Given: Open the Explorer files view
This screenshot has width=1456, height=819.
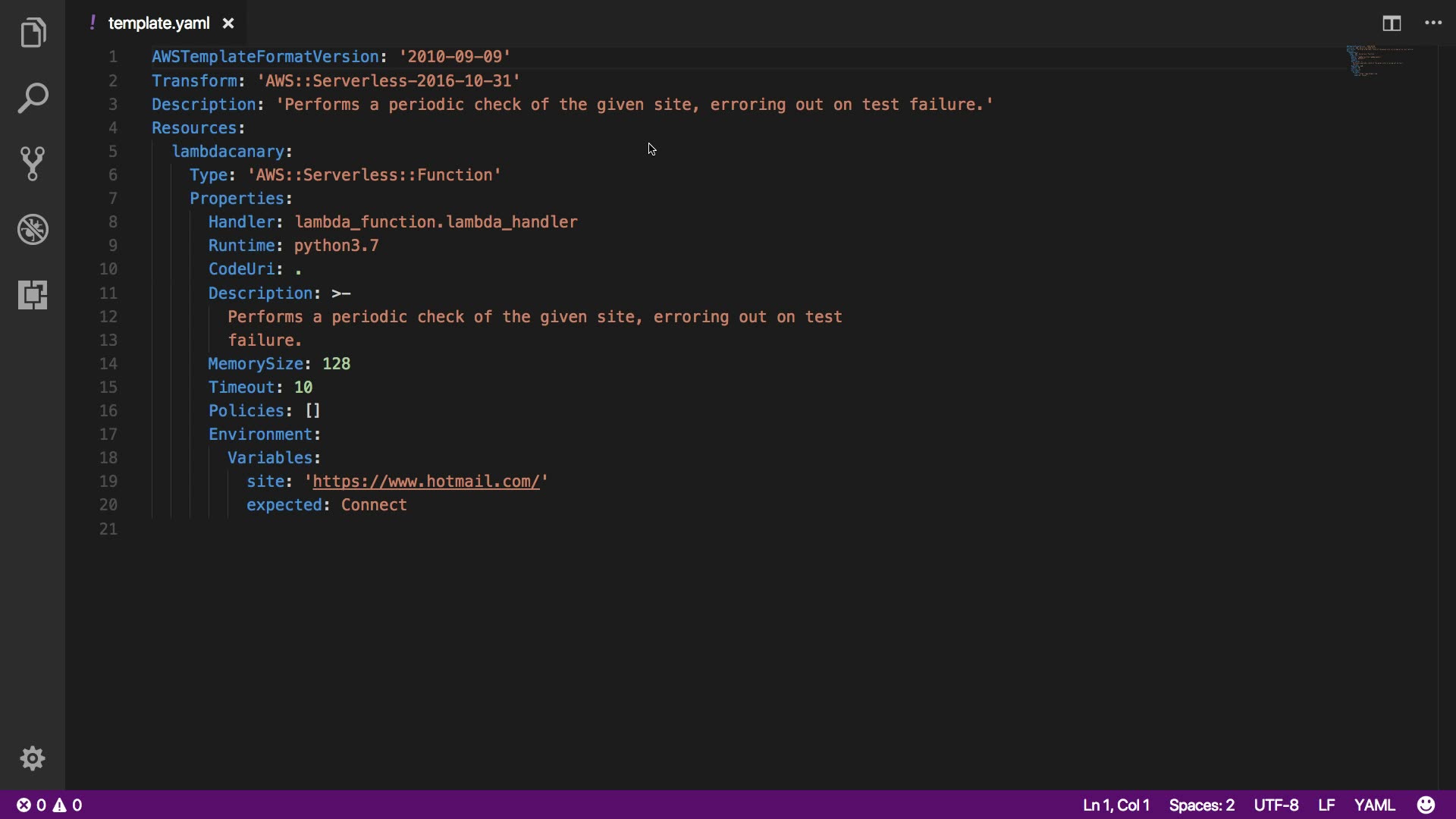Looking at the screenshot, I should (x=33, y=33).
